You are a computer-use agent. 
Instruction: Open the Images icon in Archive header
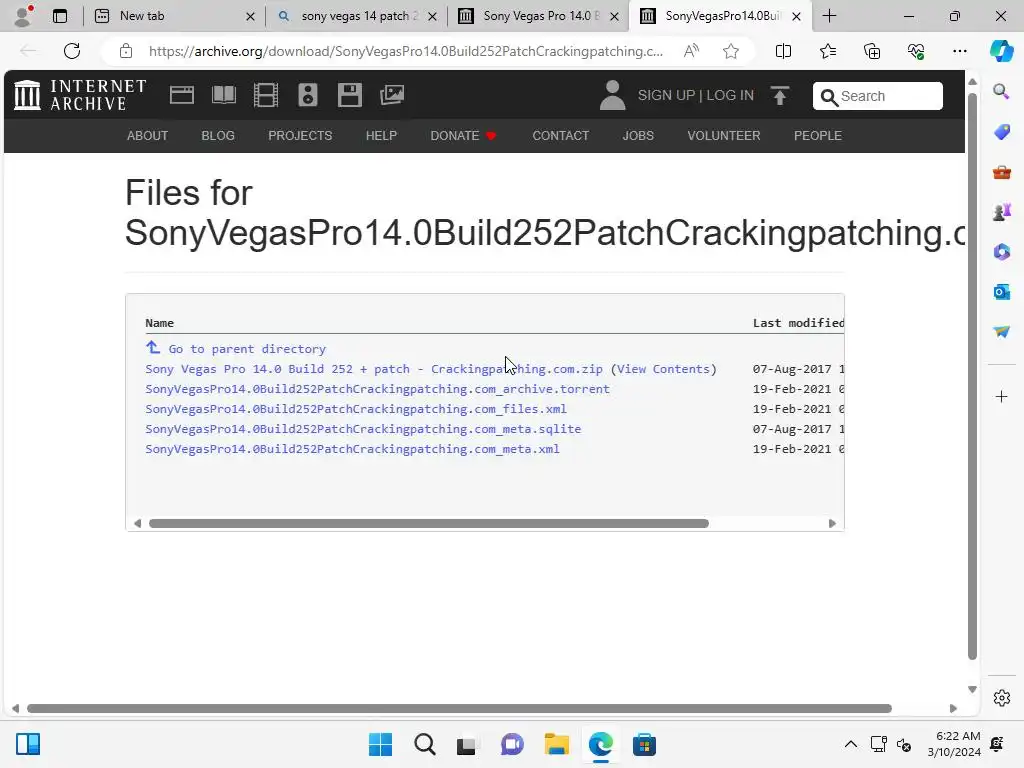pos(392,95)
